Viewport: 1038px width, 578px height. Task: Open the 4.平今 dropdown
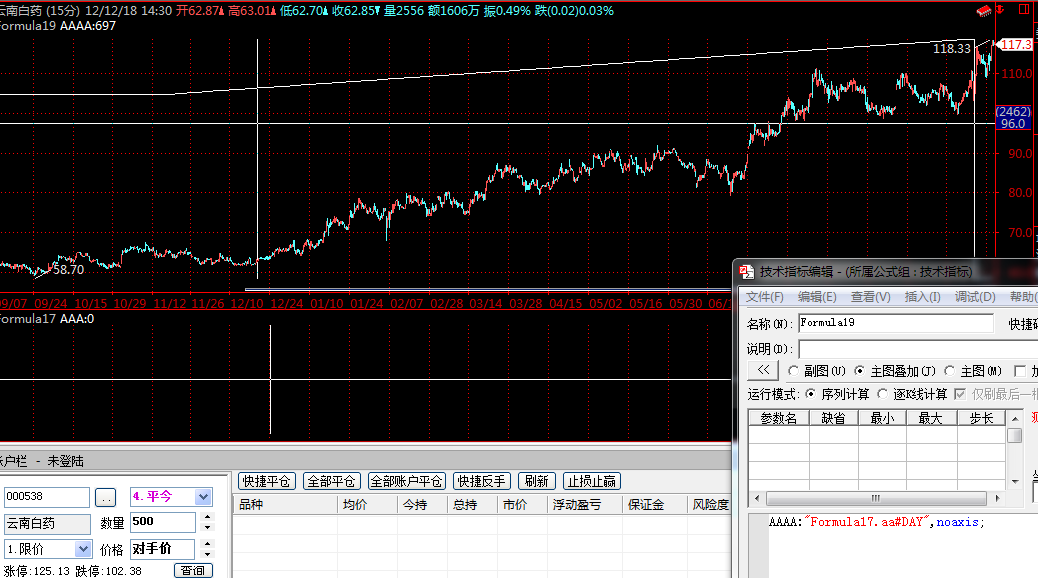pyautogui.click(x=204, y=497)
